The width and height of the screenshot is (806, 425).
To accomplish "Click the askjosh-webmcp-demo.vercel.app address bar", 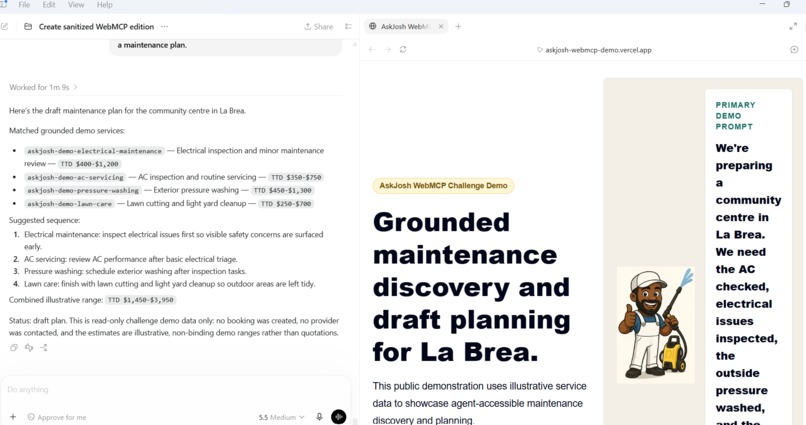I will tap(594, 50).
